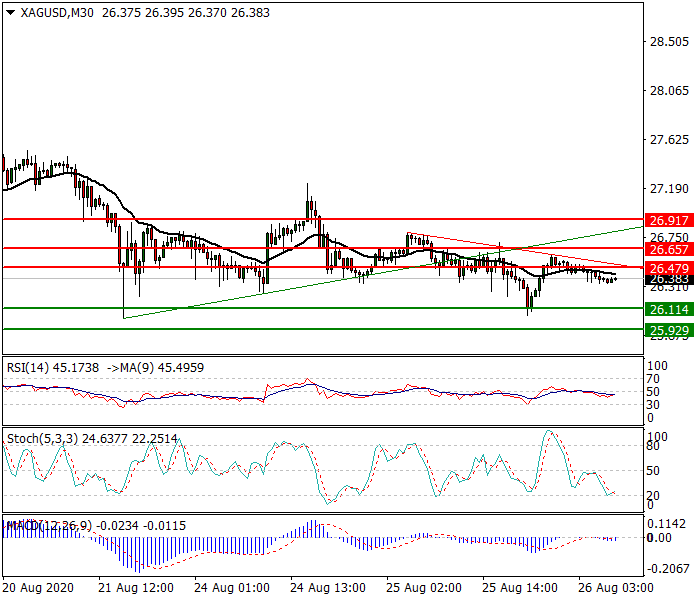700x600 pixels.
Task: Click the Stochastic 50 level label
Action: click(653, 471)
